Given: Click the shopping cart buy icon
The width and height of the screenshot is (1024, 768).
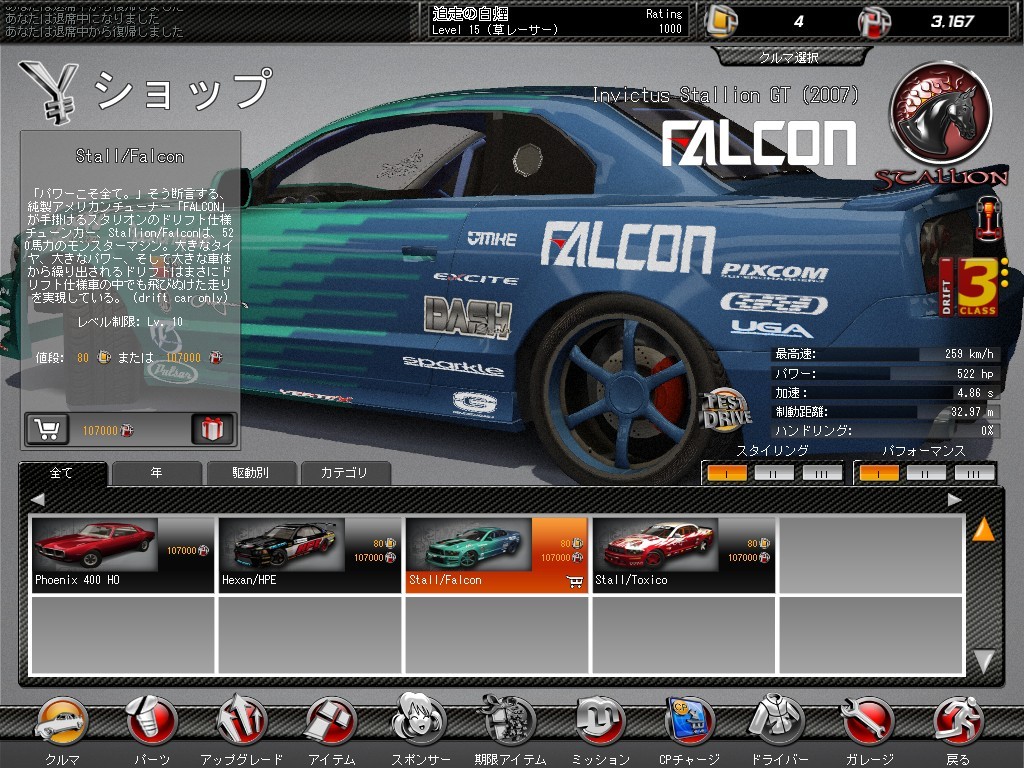Looking at the screenshot, I should [x=47, y=429].
